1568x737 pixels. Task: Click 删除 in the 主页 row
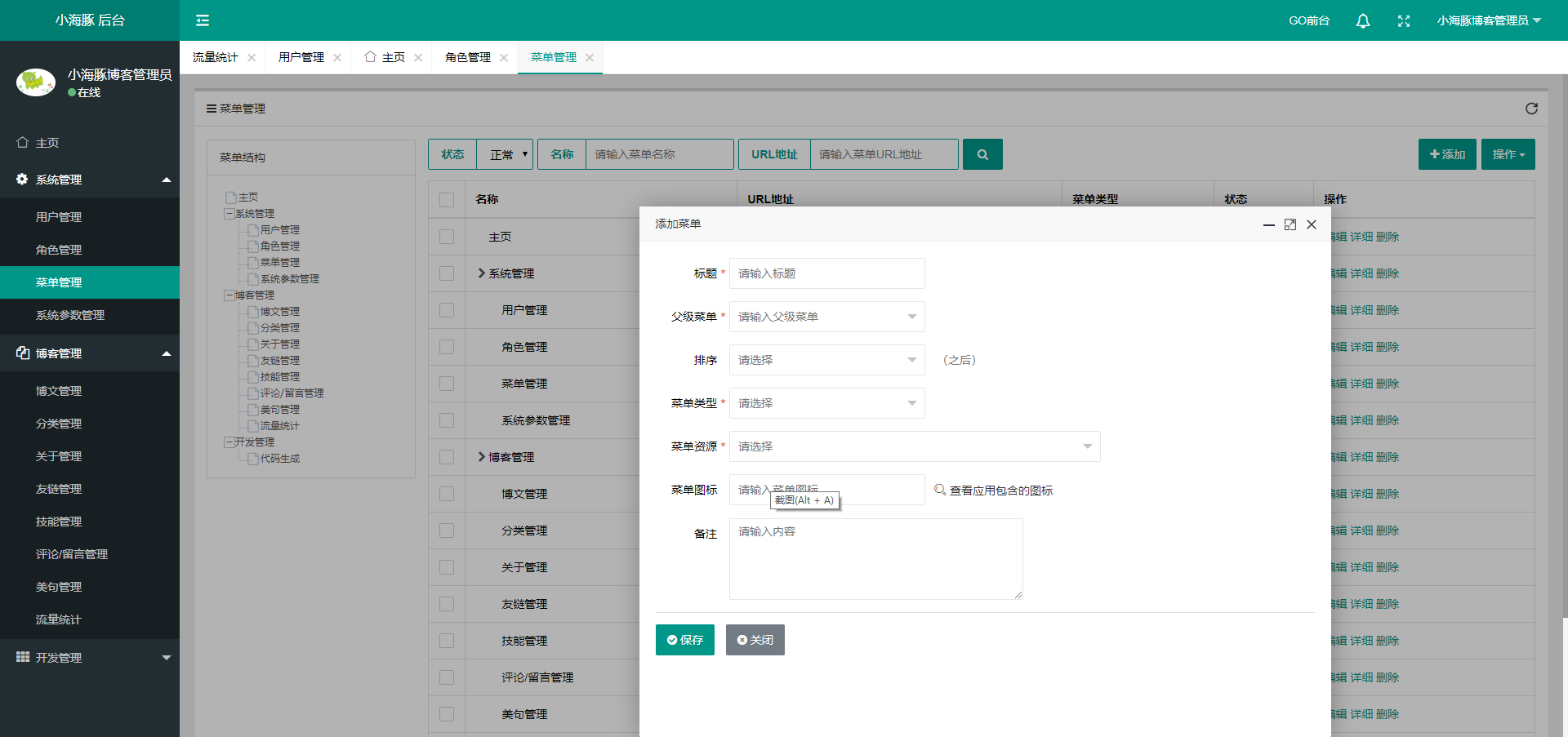(1388, 237)
